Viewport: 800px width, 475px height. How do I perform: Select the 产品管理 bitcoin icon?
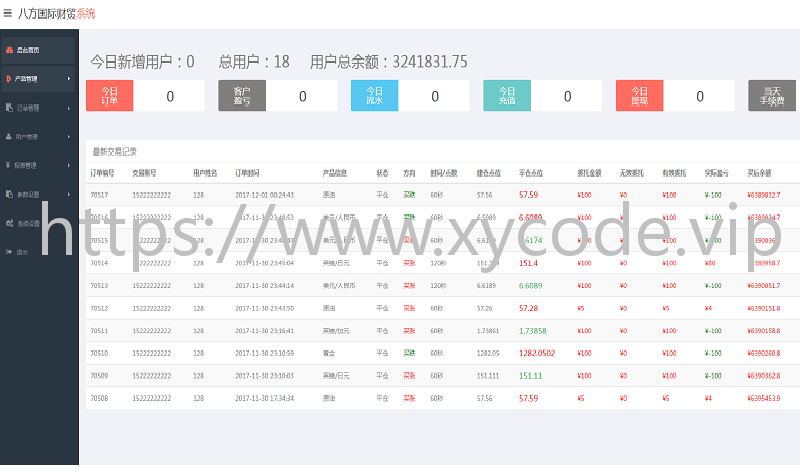pos(9,79)
